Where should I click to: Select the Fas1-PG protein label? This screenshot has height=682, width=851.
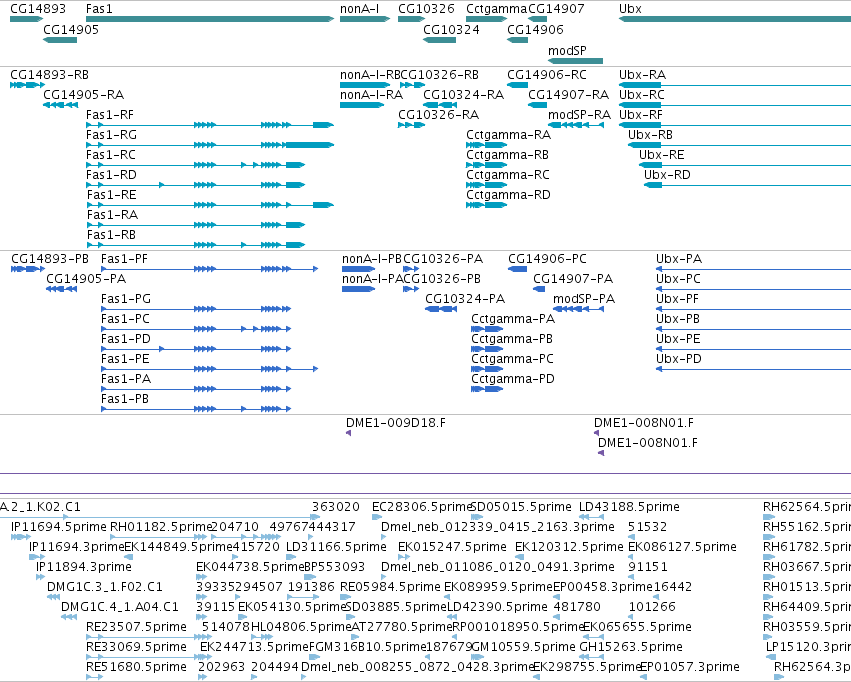coord(126,299)
